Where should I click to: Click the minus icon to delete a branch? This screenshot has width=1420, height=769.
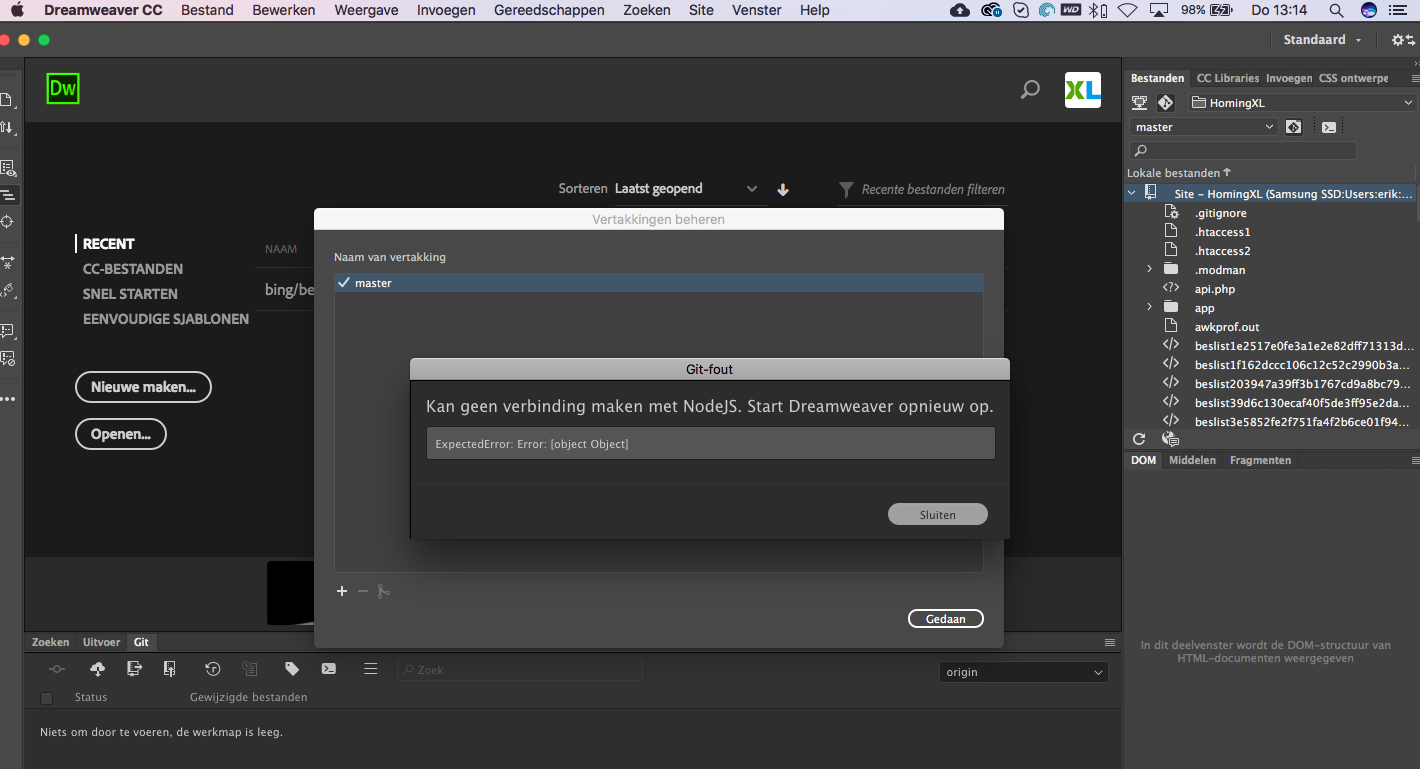[363, 591]
